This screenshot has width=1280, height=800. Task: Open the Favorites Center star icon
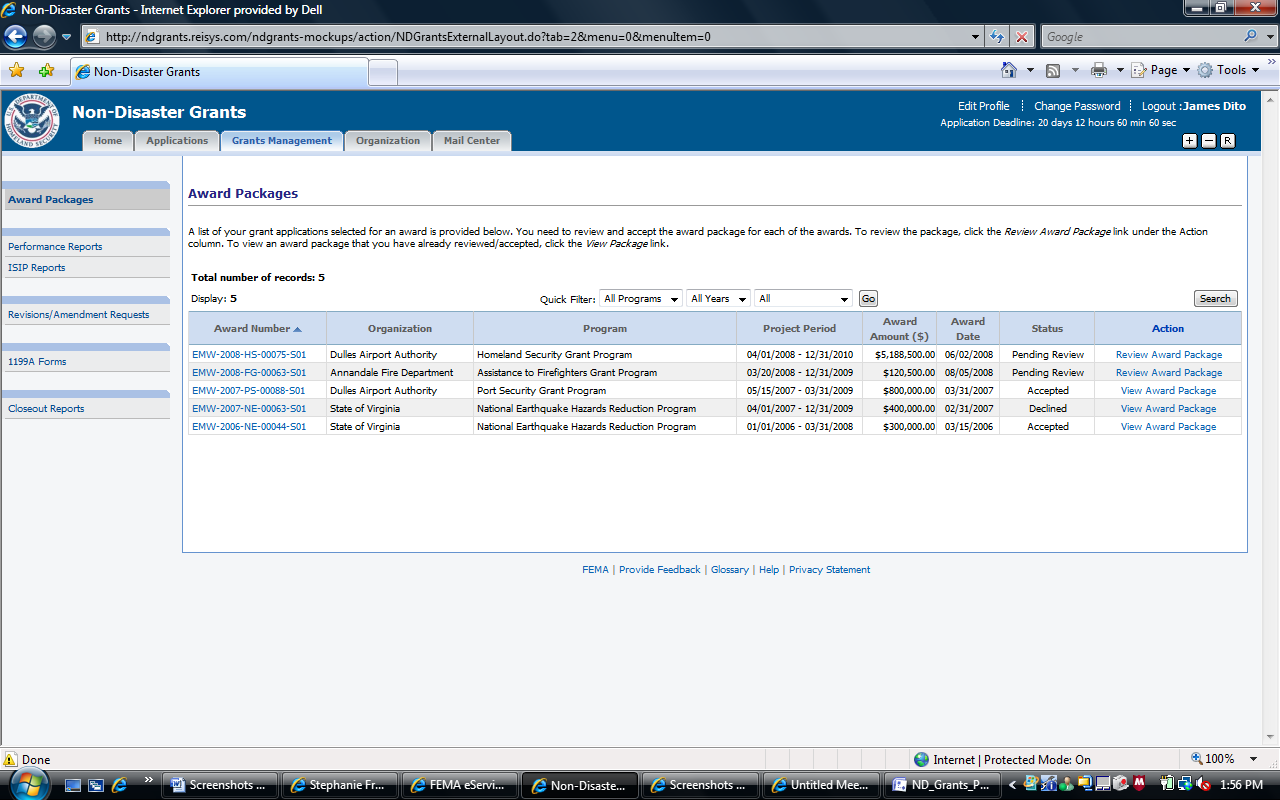click(x=16, y=71)
